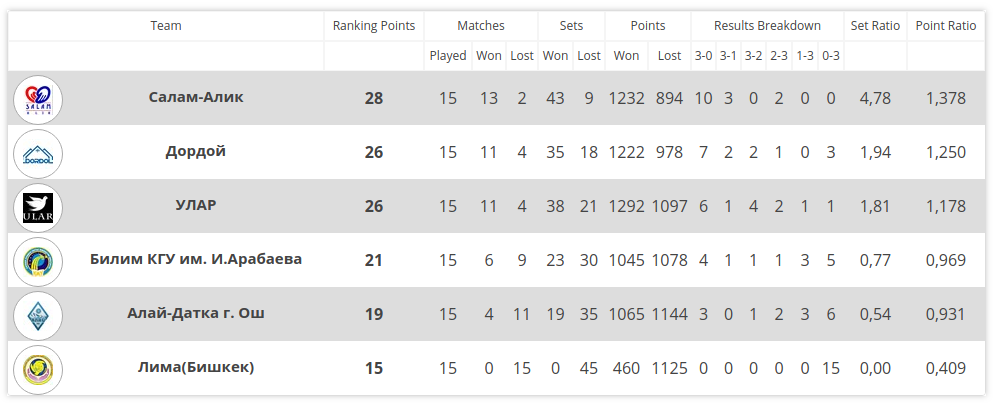Click the 3-0 results sub-header
993x403 pixels.
(x=704, y=56)
